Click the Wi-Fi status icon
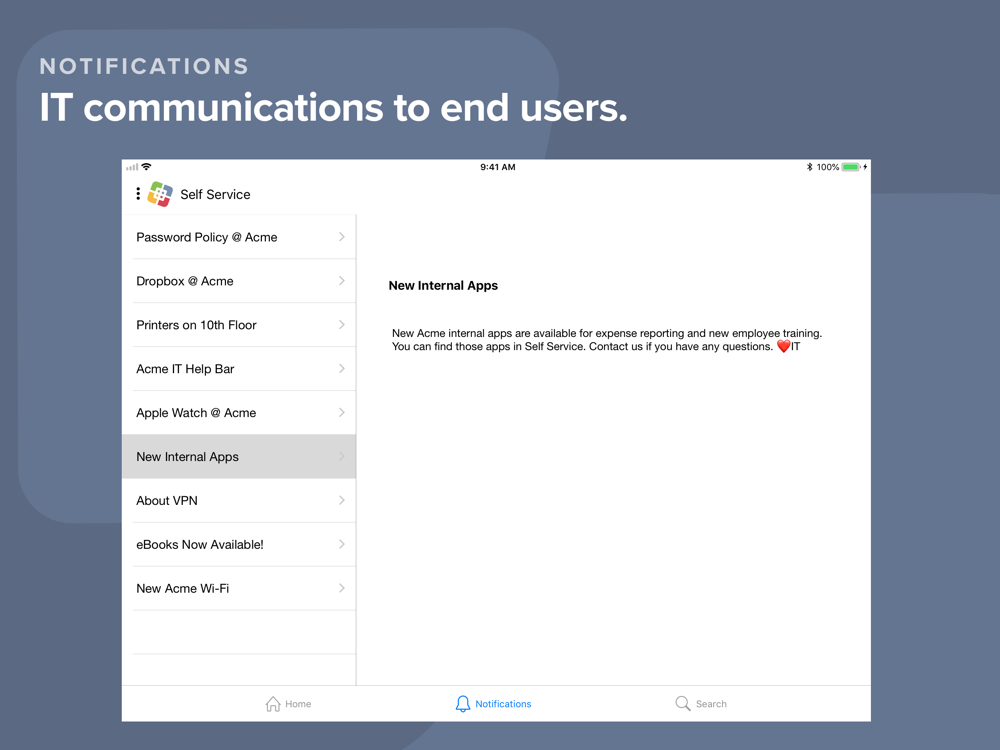Screen dimensions: 1000x750 coord(147,166)
